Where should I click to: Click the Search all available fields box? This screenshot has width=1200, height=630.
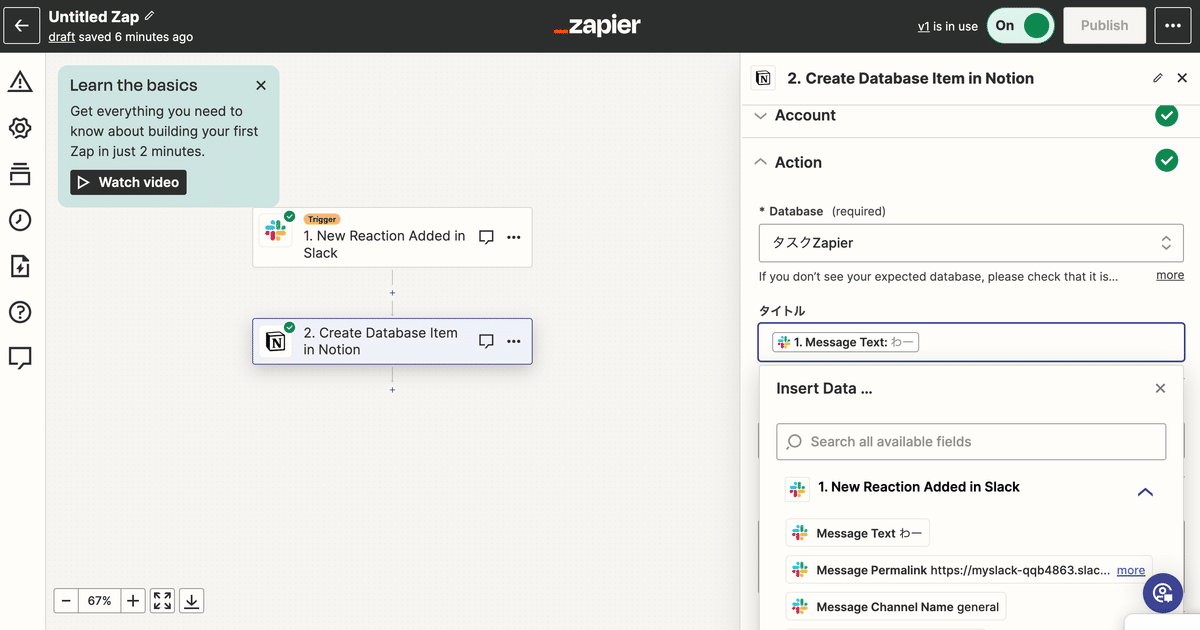(971, 441)
